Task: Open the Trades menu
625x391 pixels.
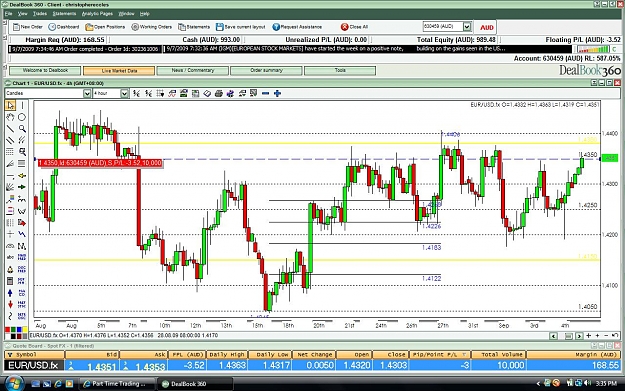Action: [x=40, y=14]
